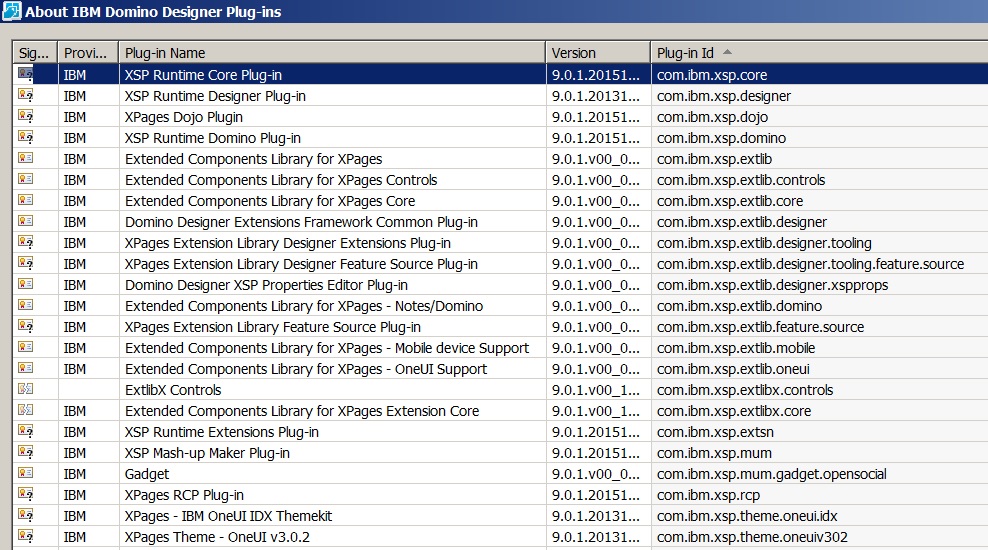The image size is (988, 550).
Task: Click IBM provider cell in XPages Dojo Plugin row
Action: click(x=88, y=117)
